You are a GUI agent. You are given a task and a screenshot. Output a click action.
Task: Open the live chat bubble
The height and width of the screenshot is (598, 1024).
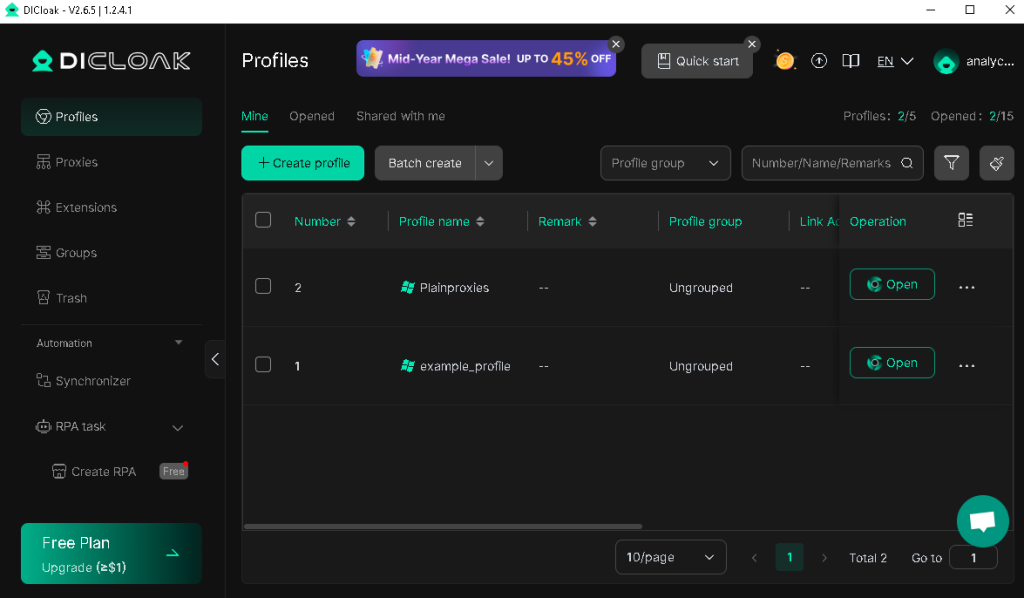pyautogui.click(x=982, y=521)
